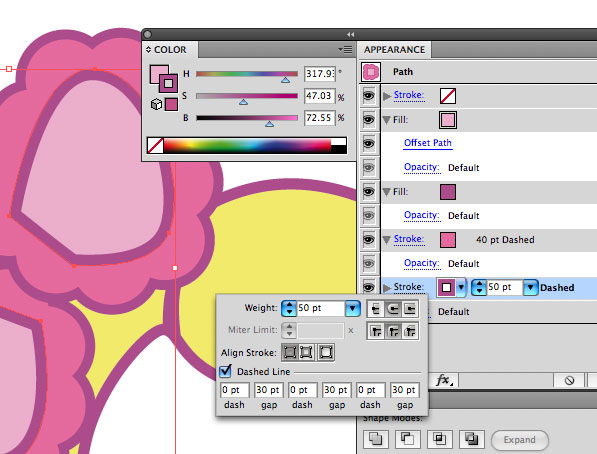Screen dimensions: 597x454
Task: Click the Exclude shape mode icon
Action: 471,439
